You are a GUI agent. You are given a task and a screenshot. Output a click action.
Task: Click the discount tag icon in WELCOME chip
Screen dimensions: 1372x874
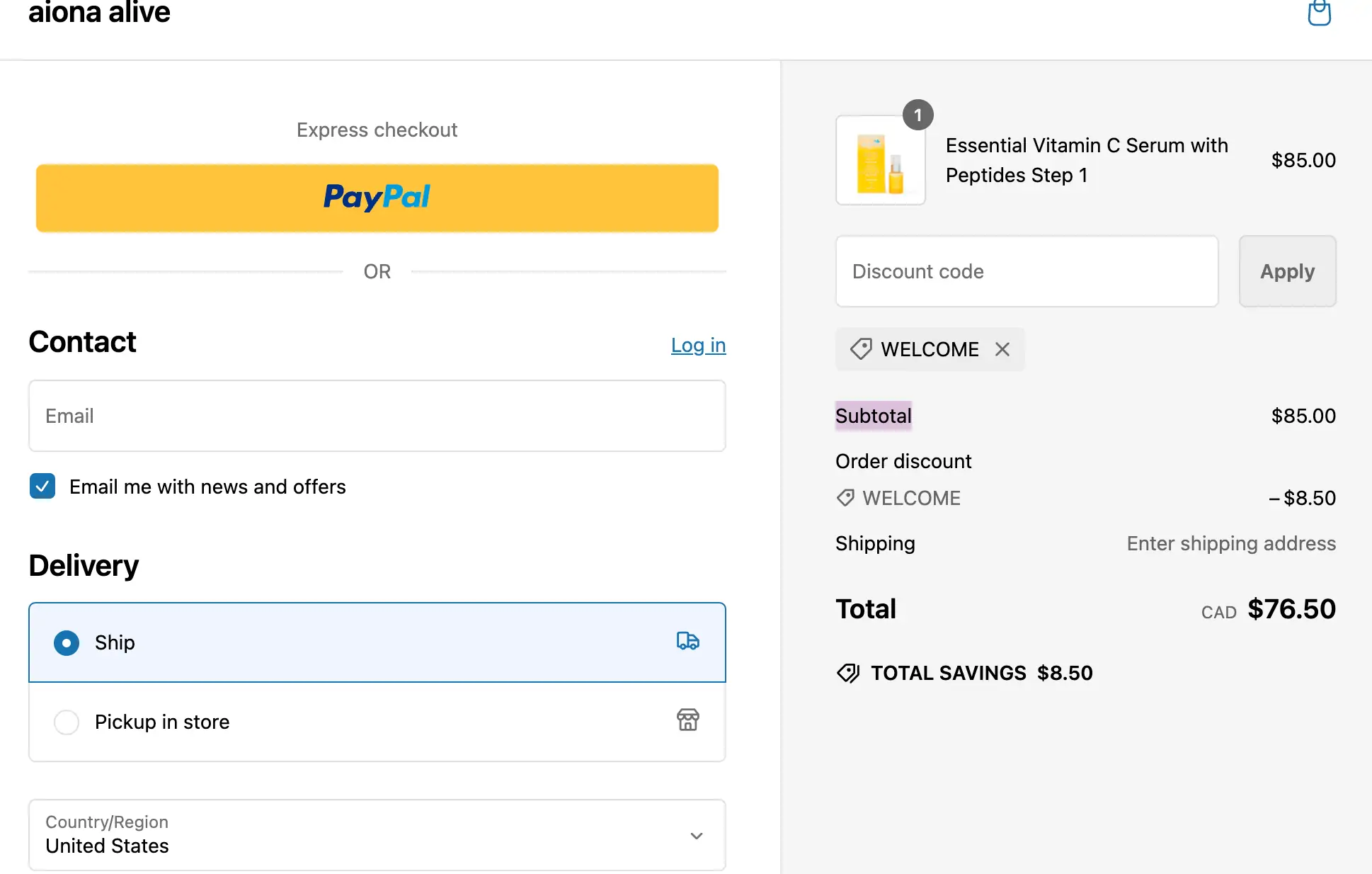(861, 349)
